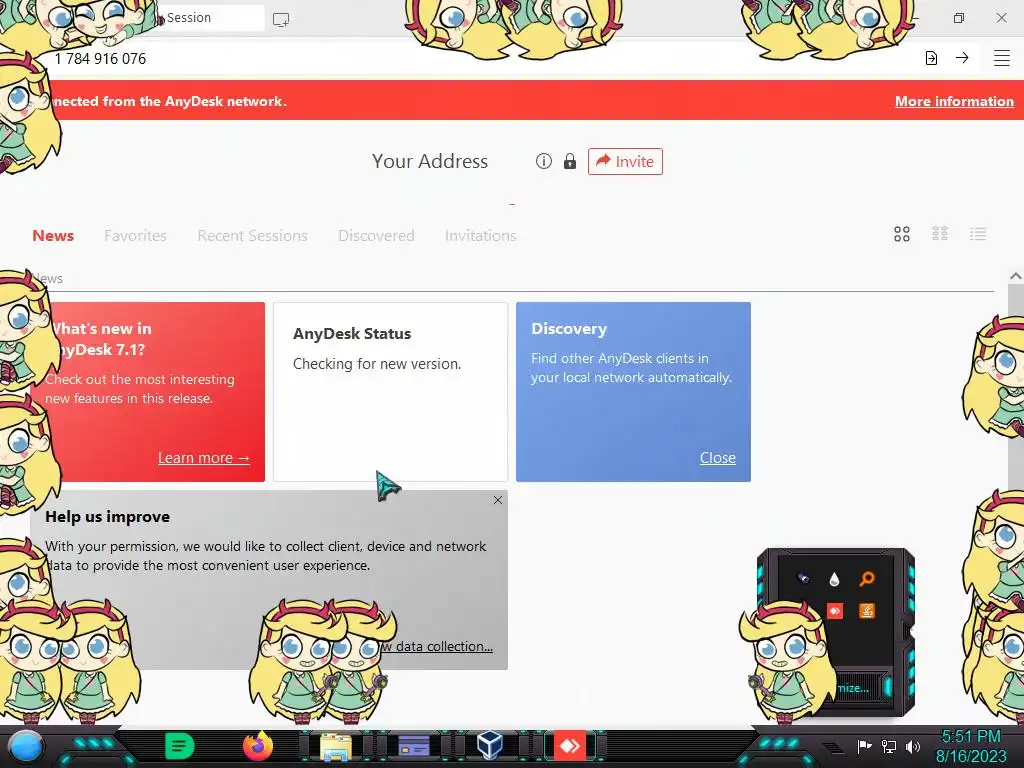Open the AnyDesk hamburger menu
The width and height of the screenshot is (1024, 768).
1002,58
